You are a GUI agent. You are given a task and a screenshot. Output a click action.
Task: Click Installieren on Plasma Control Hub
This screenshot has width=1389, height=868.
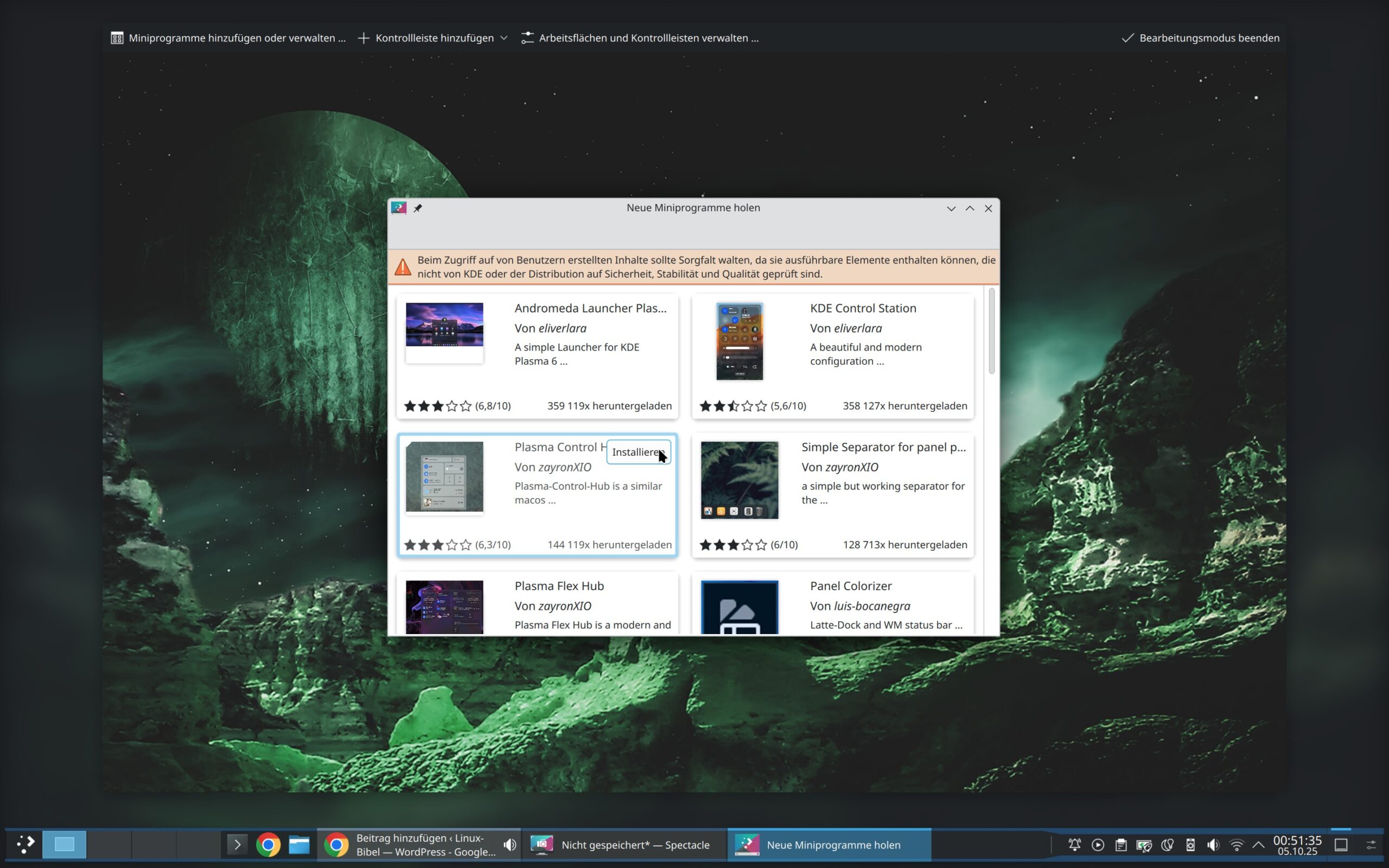click(x=638, y=452)
